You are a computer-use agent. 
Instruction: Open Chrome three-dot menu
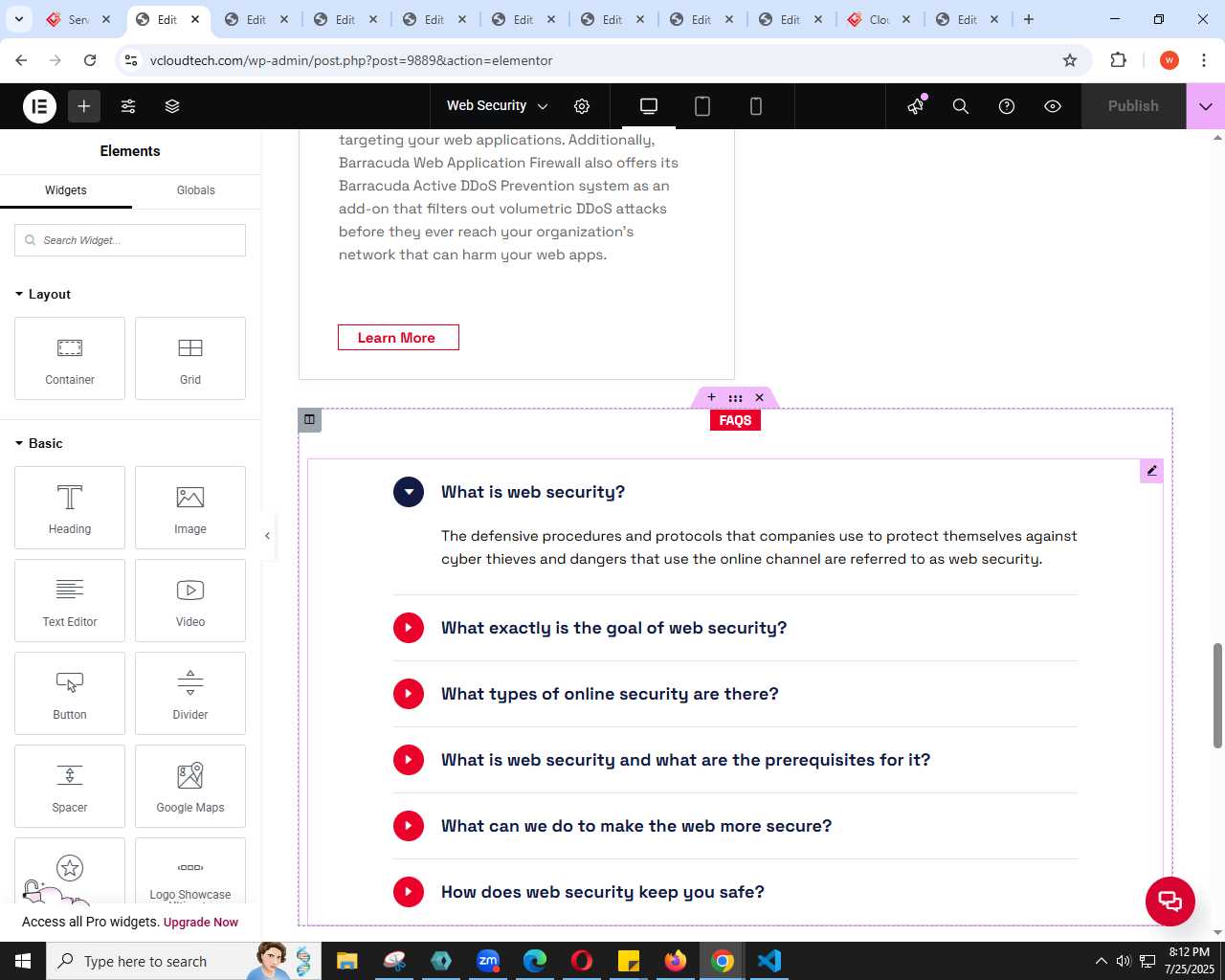click(1204, 60)
